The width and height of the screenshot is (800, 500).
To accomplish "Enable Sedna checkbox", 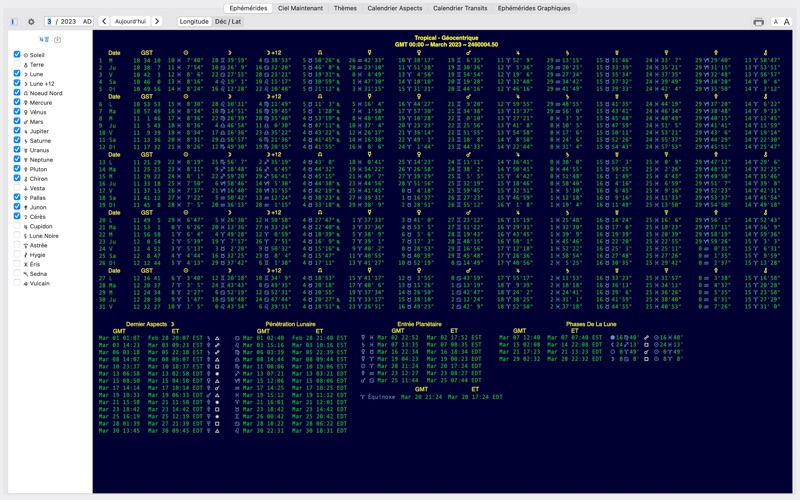I will (x=17, y=273).
